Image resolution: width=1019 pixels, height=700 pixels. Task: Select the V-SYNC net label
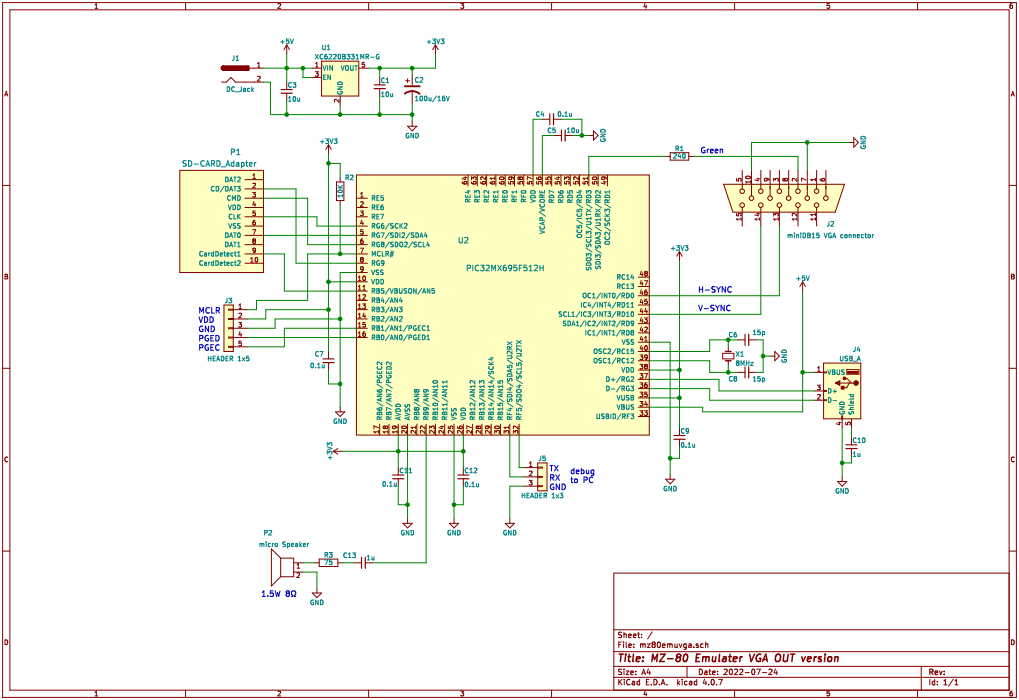click(714, 308)
